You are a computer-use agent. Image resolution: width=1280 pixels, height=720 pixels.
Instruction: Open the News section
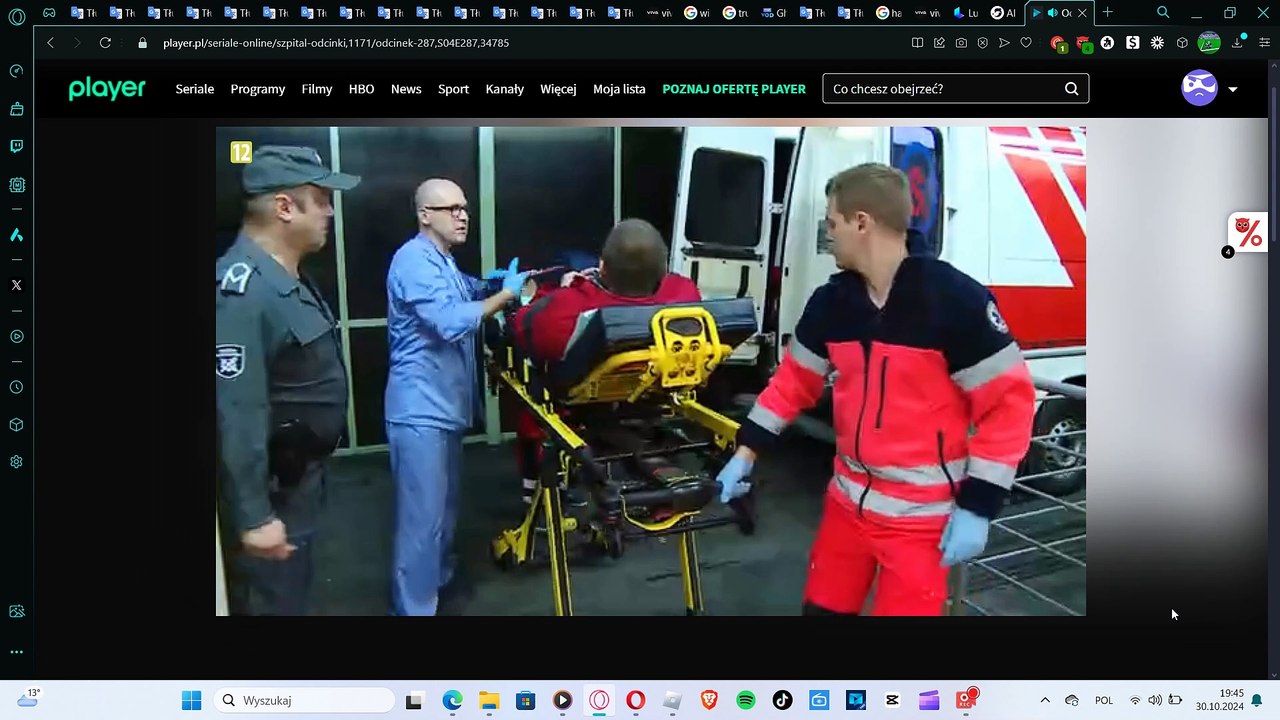406,89
